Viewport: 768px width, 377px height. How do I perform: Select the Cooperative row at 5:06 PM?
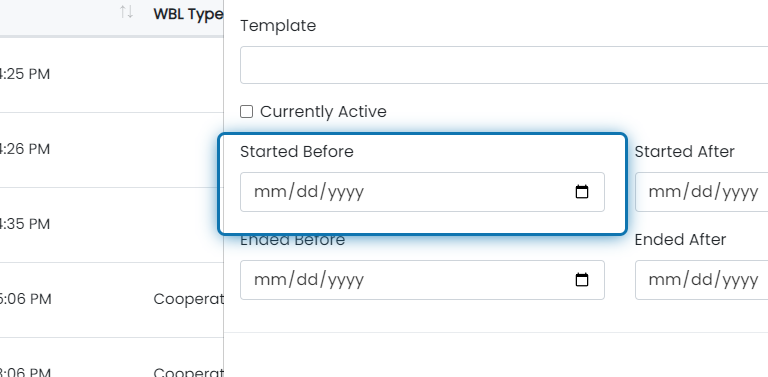tap(112, 300)
